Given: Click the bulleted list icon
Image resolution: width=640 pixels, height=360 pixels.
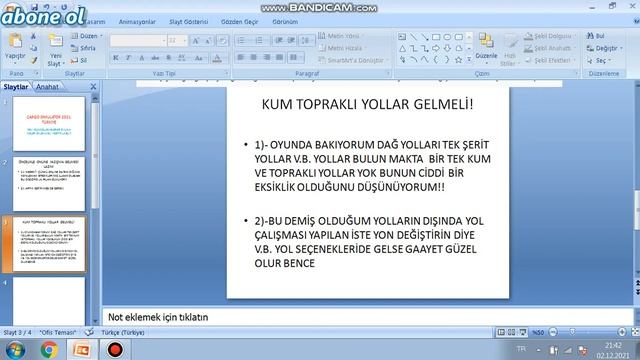Looking at the screenshot, I should [x=241, y=40].
